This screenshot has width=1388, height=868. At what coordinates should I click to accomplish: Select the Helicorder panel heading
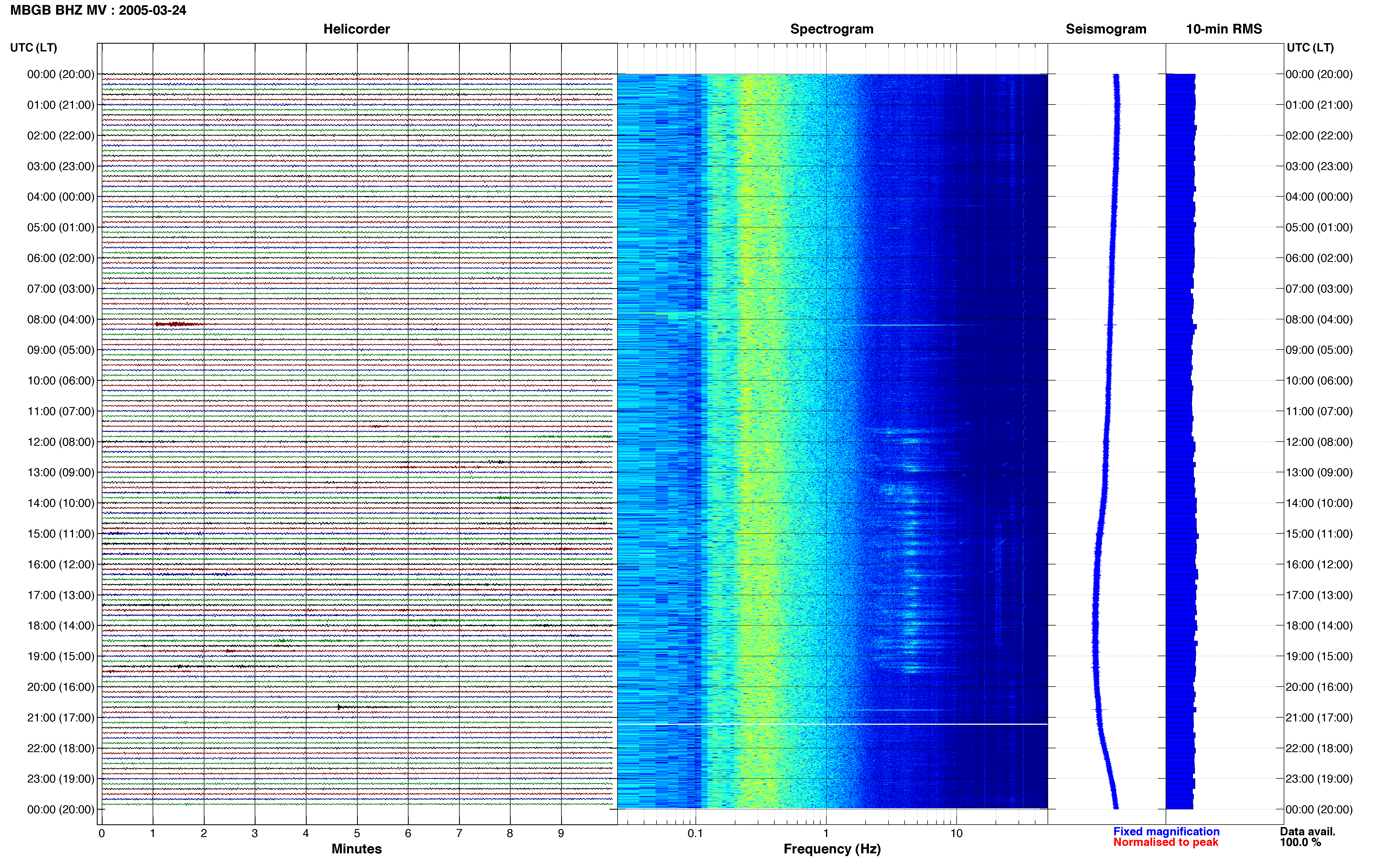pos(356,29)
